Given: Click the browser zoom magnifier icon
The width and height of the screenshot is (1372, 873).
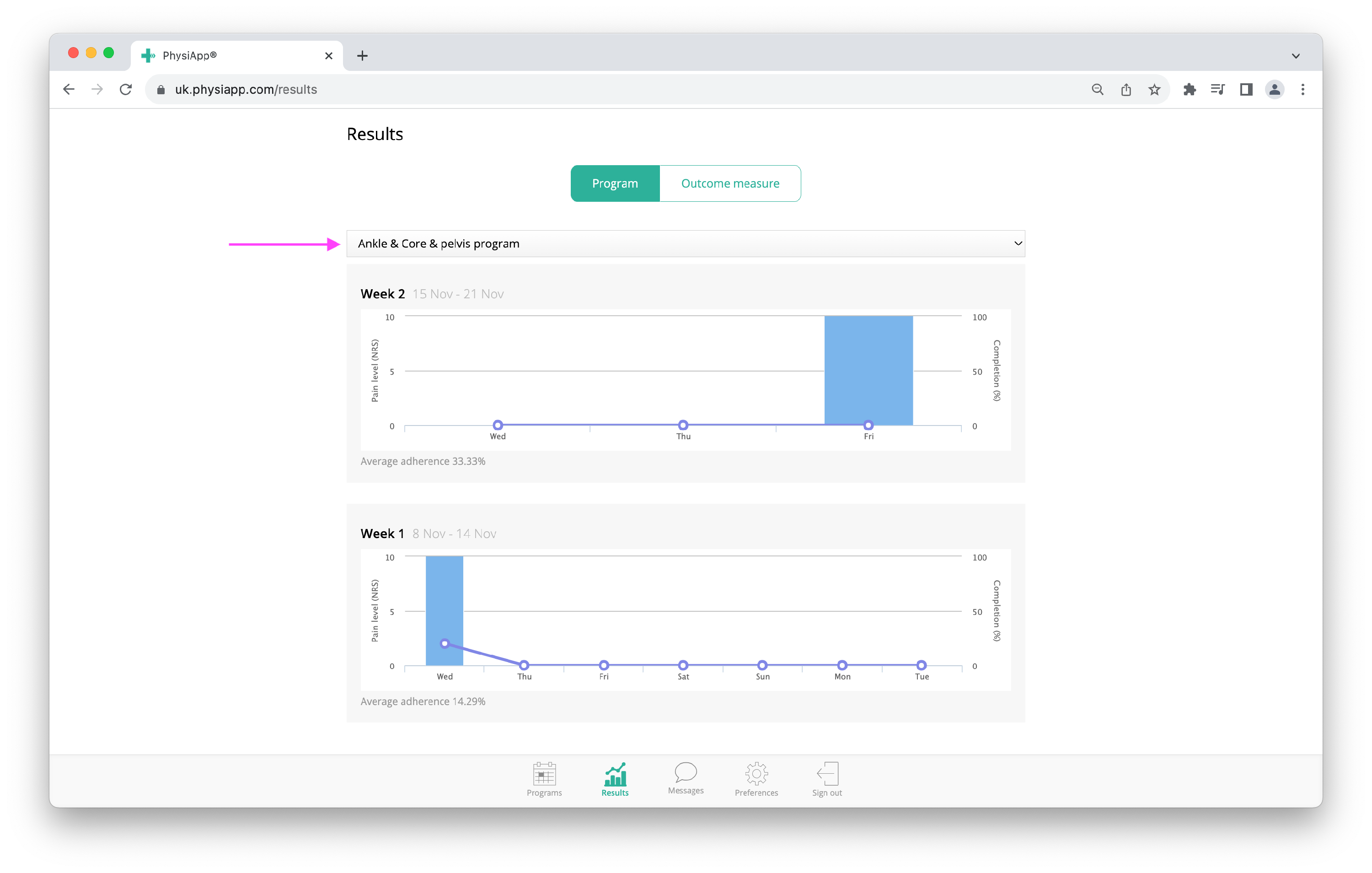Looking at the screenshot, I should point(1098,90).
